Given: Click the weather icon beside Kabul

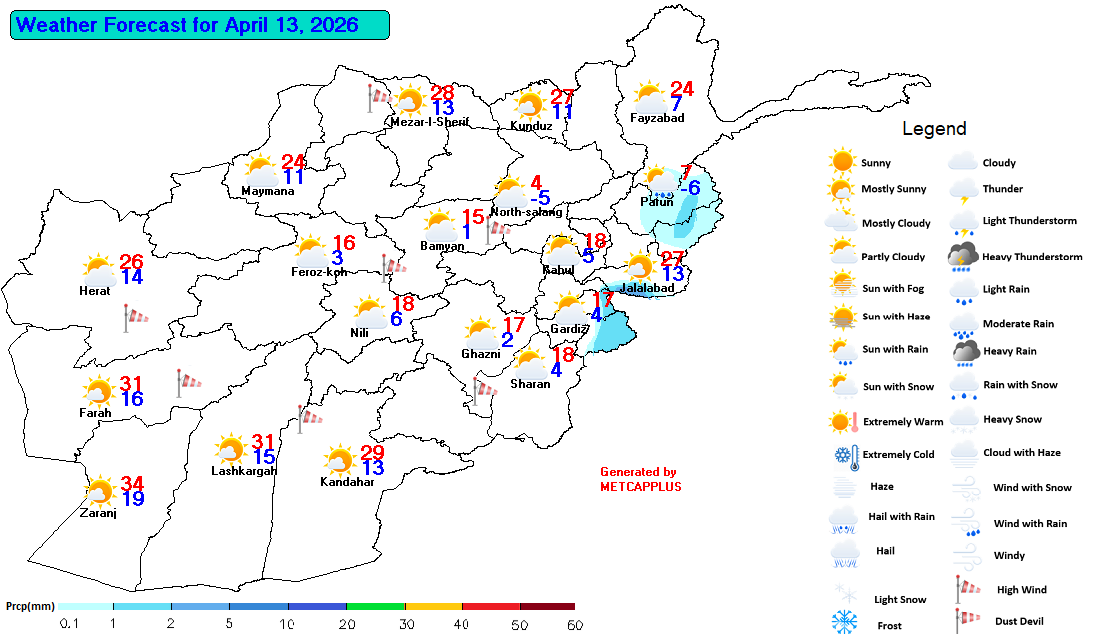Looking at the screenshot, I should coord(561,250).
